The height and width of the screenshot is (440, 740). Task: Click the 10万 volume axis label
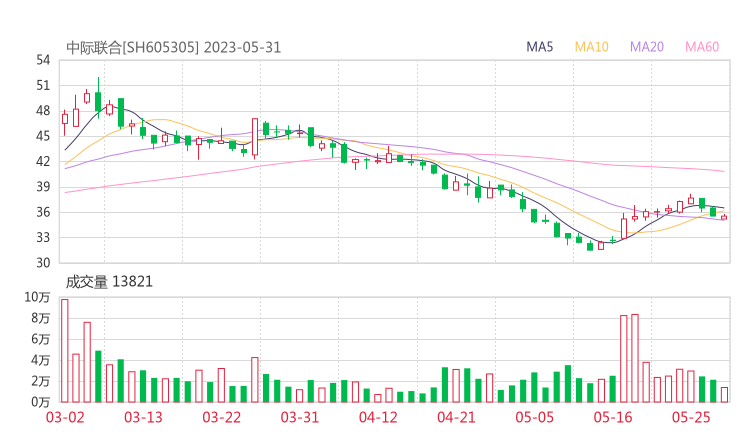[37, 297]
